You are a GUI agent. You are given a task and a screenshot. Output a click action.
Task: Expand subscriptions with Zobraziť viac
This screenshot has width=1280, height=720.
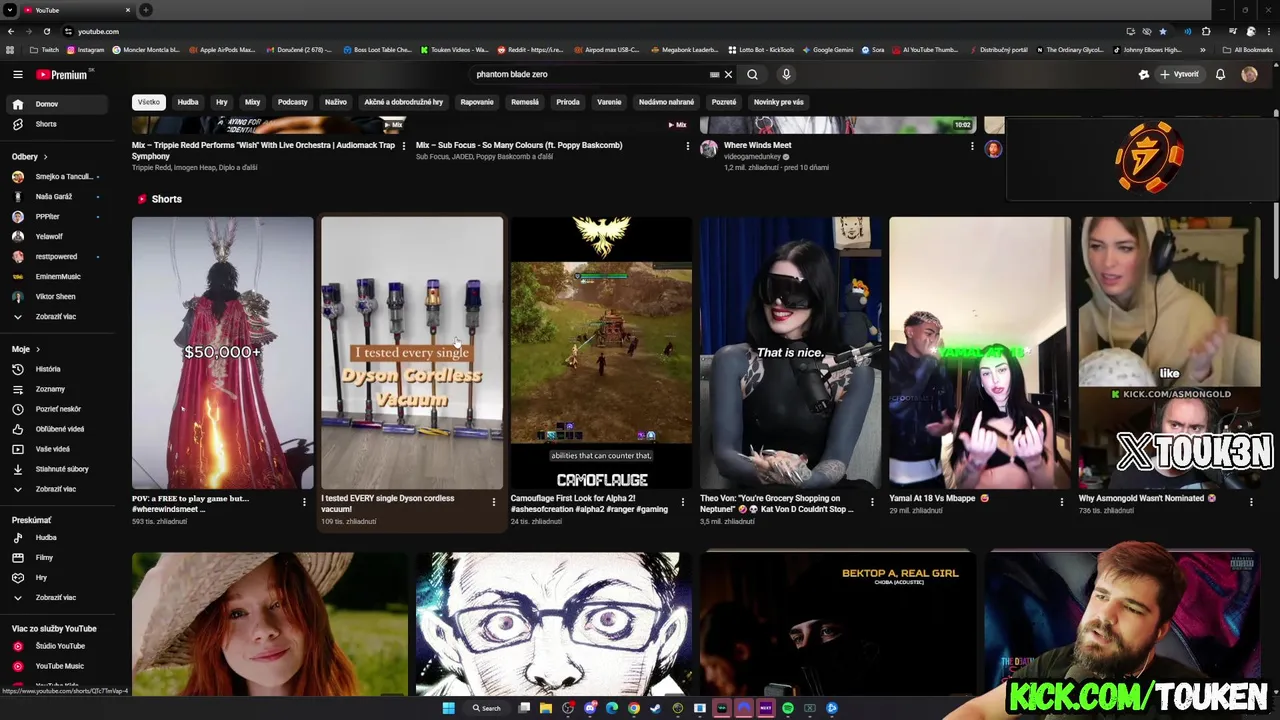[55, 316]
